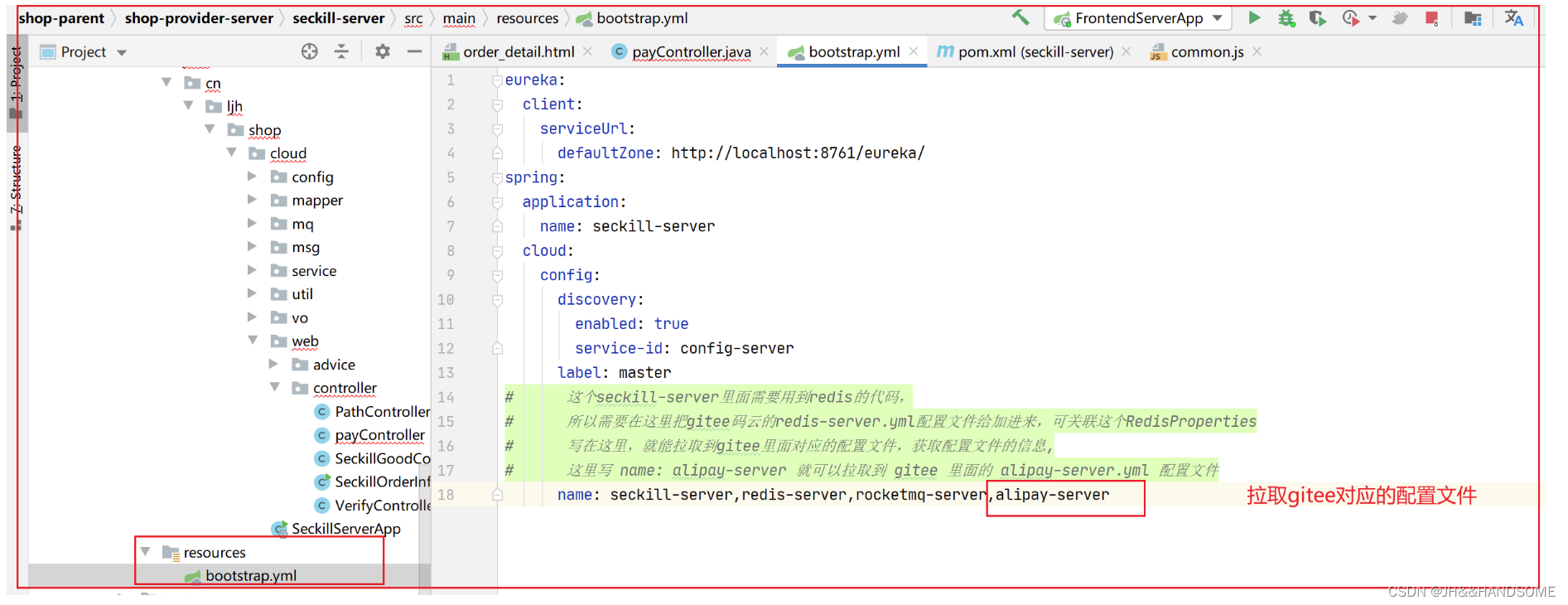Expand the service folder

pyautogui.click(x=252, y=269)
